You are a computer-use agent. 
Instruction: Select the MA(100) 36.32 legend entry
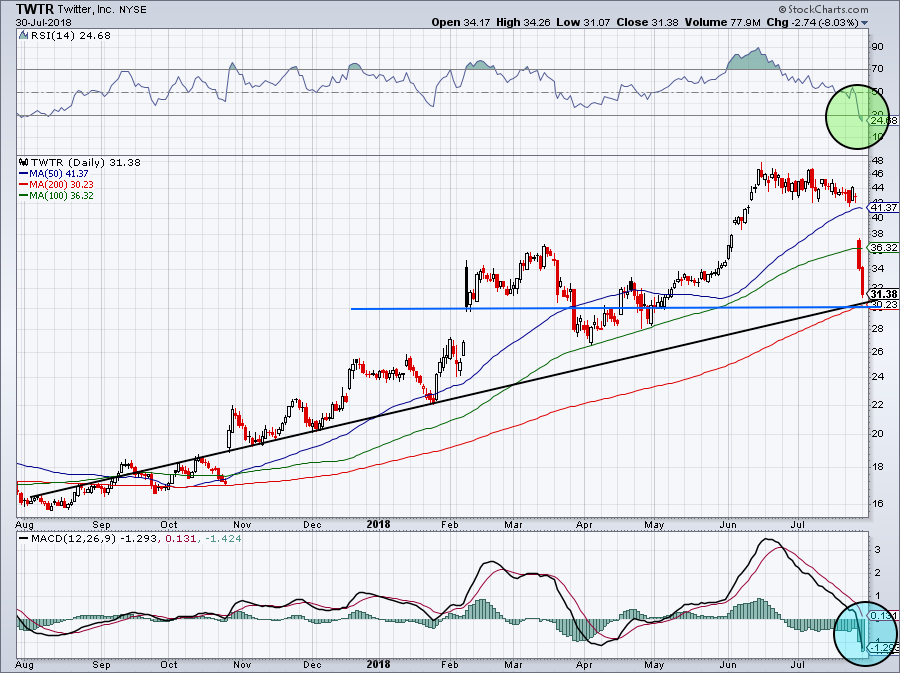[x=56, y=196]
